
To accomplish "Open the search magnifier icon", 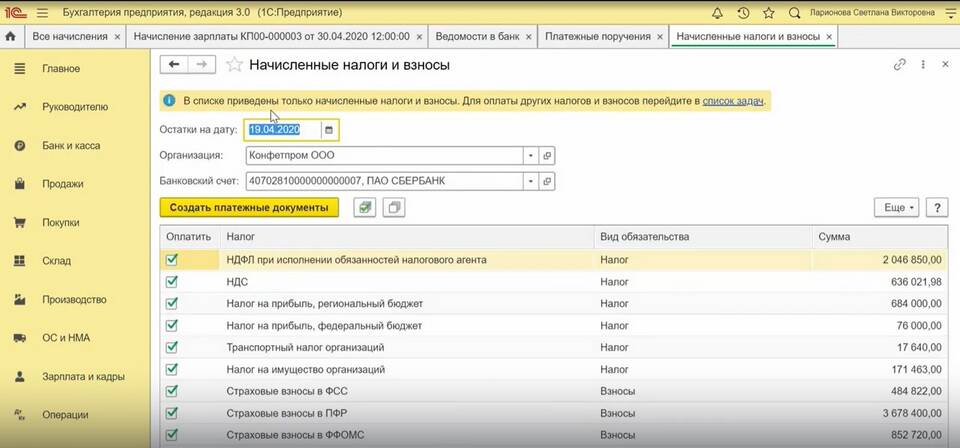I will (794, 13).
